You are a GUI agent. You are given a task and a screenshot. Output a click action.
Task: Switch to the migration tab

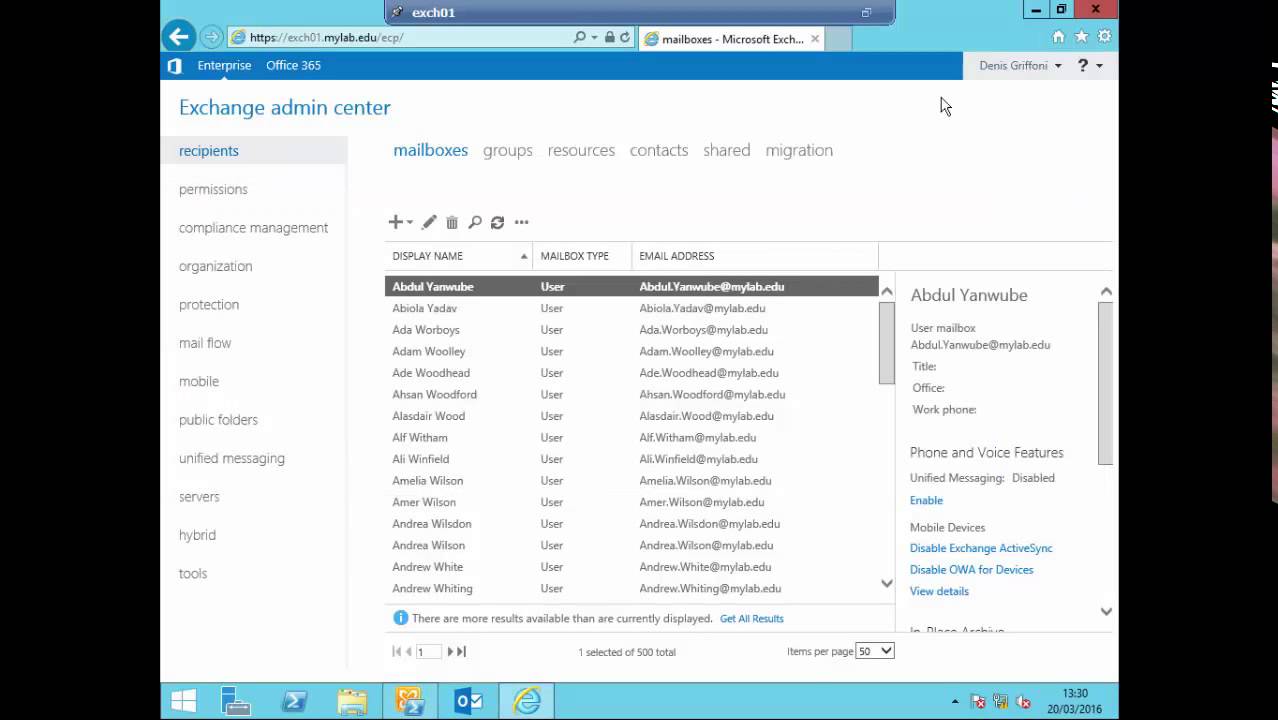pyautogui.click(x=799, y=150)
